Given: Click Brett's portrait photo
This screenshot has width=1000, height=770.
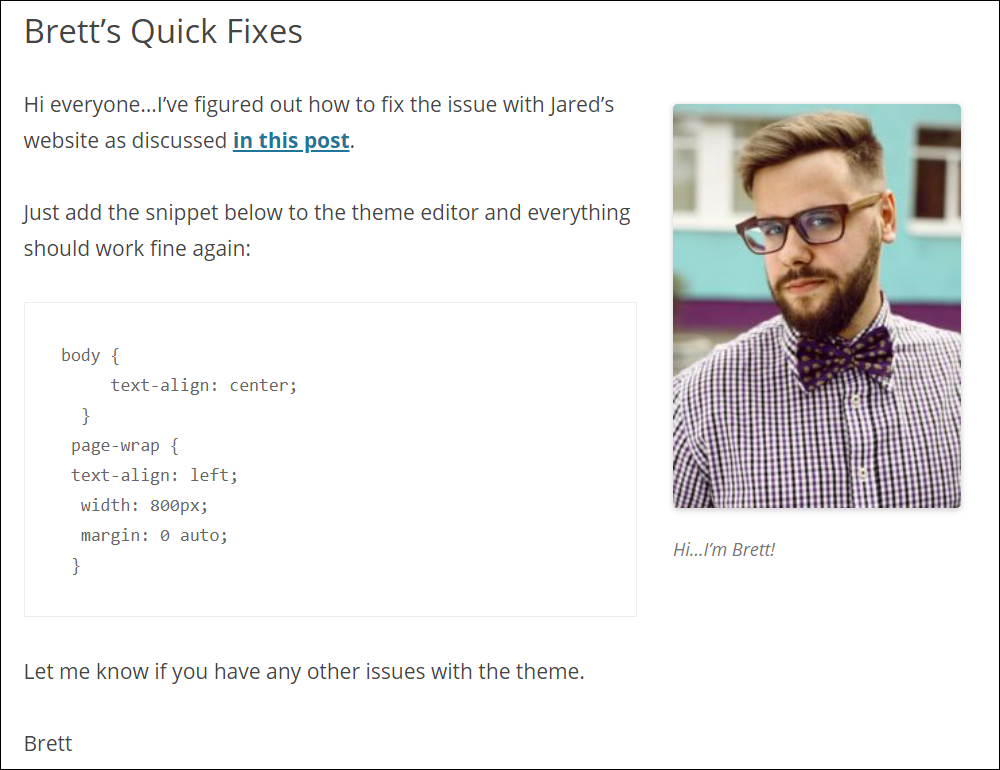Looking at the screenshot, I should 816,306.
